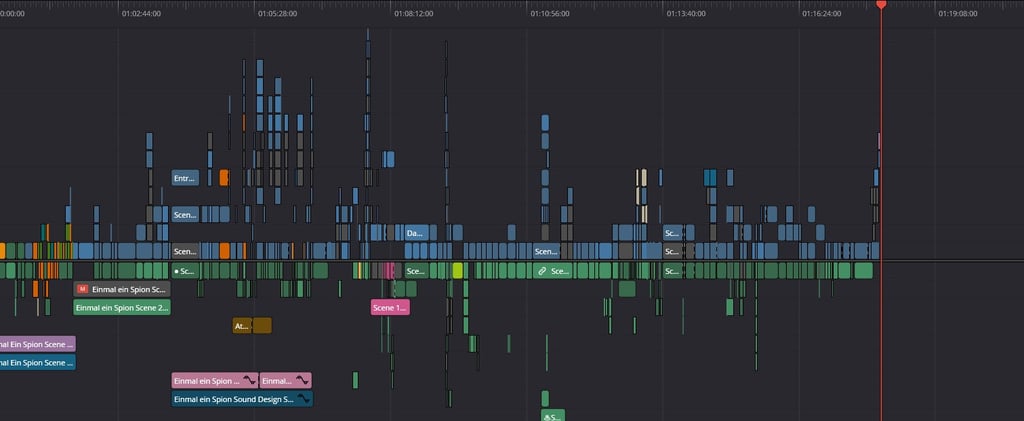The image size is (1024, 421).
Task: Select the pink Scene 1... audio clip
Action: pyautogui.click(x=391, y=307)
